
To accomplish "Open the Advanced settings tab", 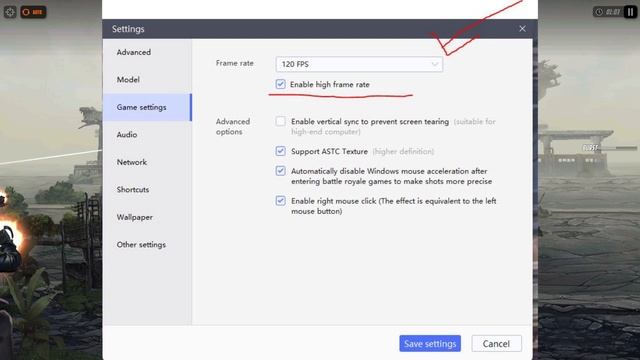I will click(x=147, y=52).
